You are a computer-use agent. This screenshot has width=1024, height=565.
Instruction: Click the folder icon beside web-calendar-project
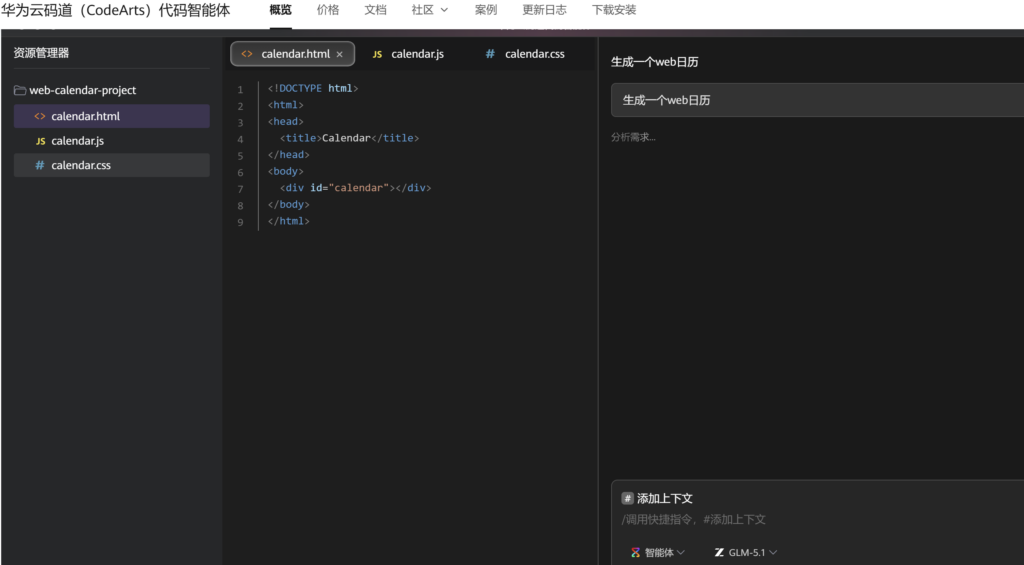[x=20, y=90]
